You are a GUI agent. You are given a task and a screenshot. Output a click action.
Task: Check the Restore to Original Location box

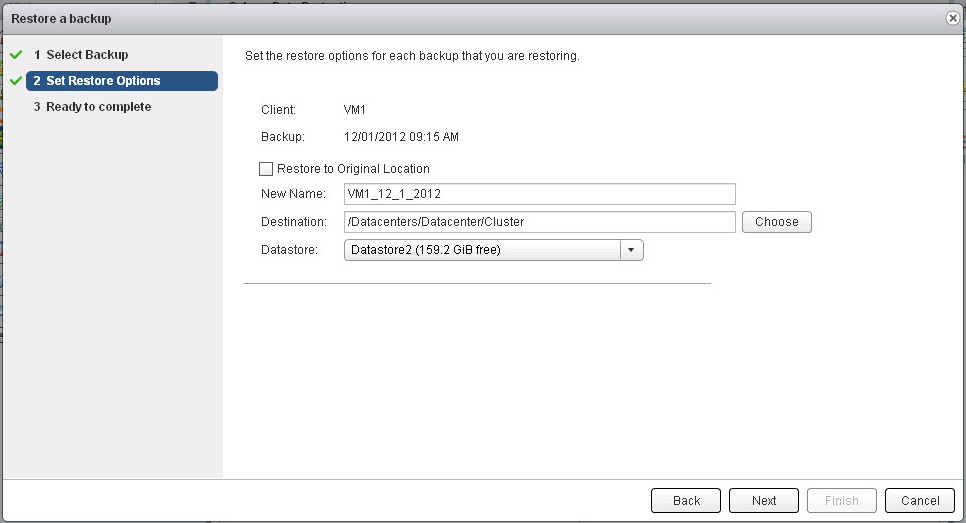pyautogui.click(x=266, y=169)
